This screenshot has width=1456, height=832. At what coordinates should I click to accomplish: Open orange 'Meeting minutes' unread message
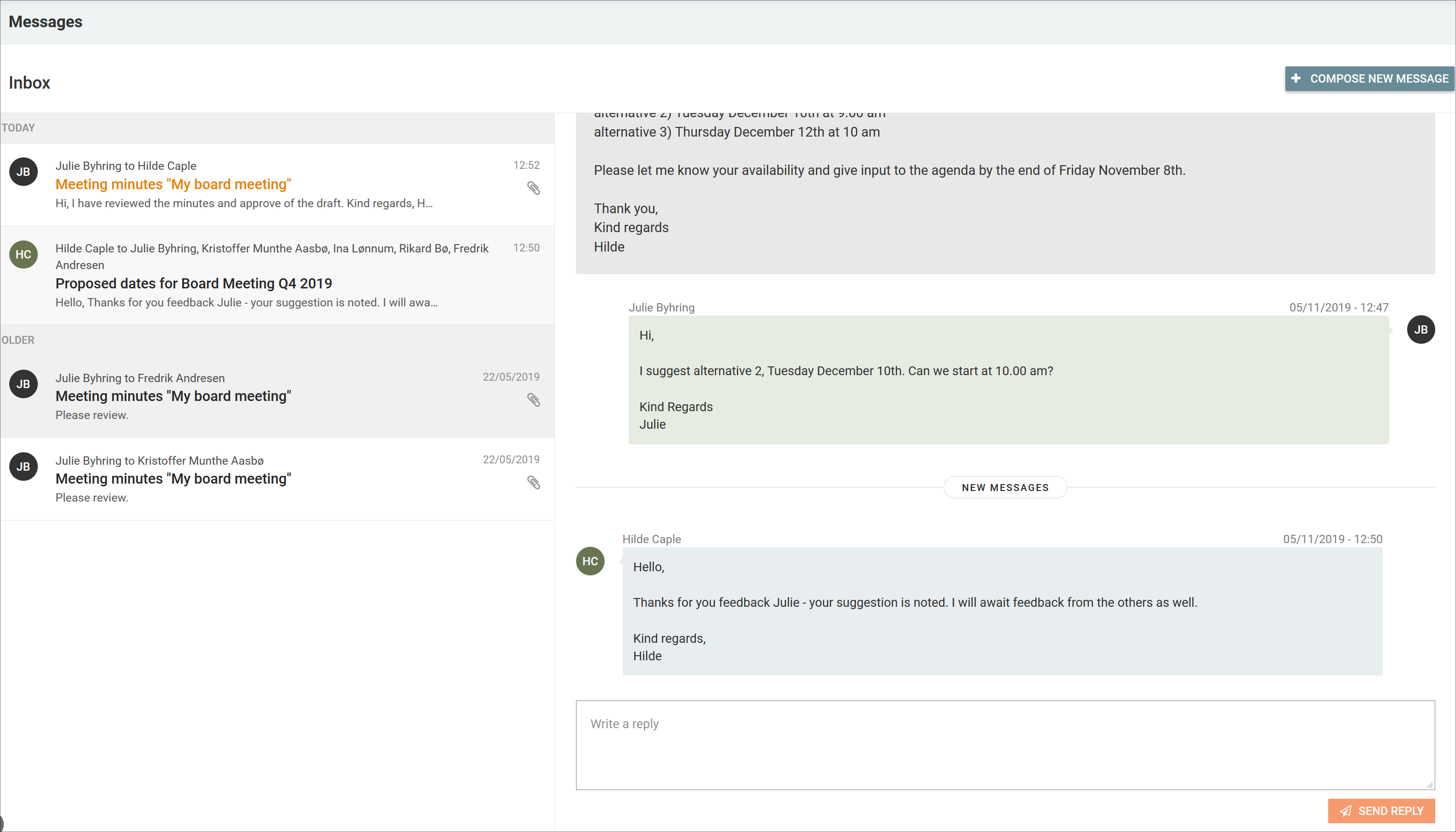click(173, 185)
